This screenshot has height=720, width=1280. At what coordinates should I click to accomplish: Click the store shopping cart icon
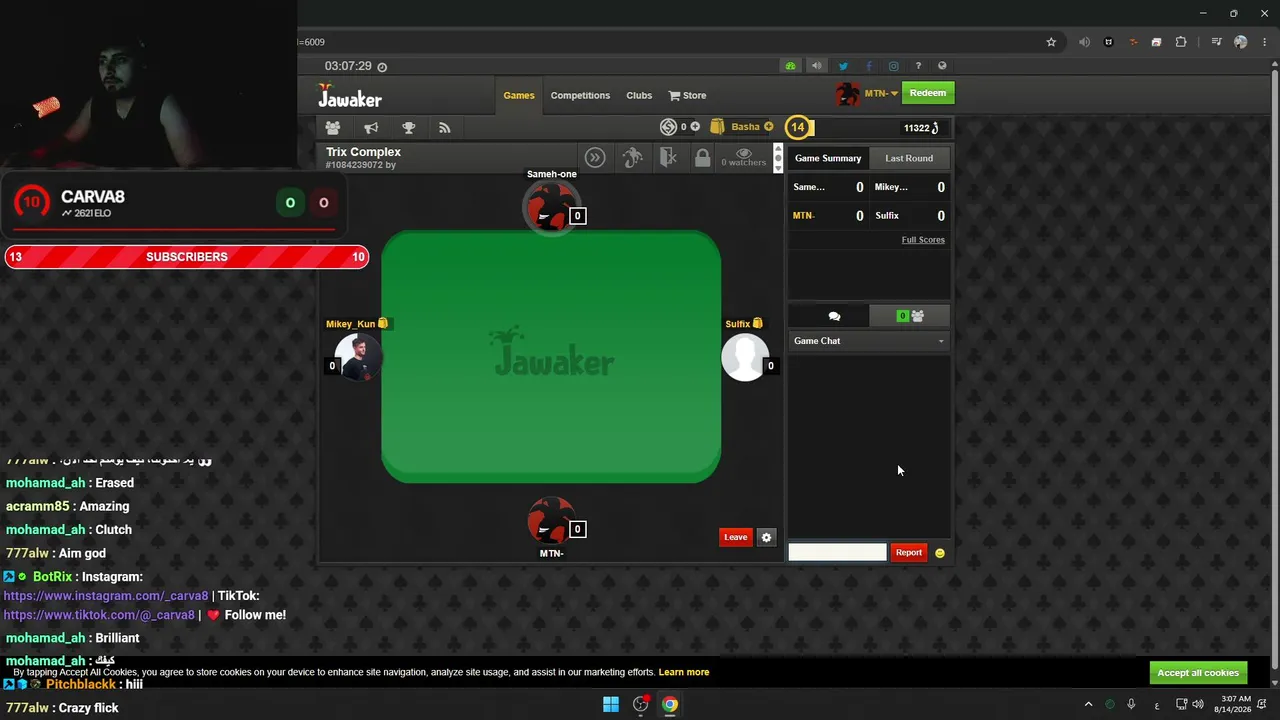674,96
